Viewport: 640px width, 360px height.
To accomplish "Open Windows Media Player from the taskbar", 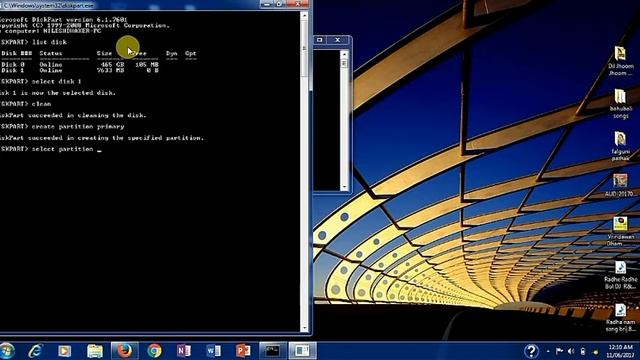I will [x=64, y=351].
